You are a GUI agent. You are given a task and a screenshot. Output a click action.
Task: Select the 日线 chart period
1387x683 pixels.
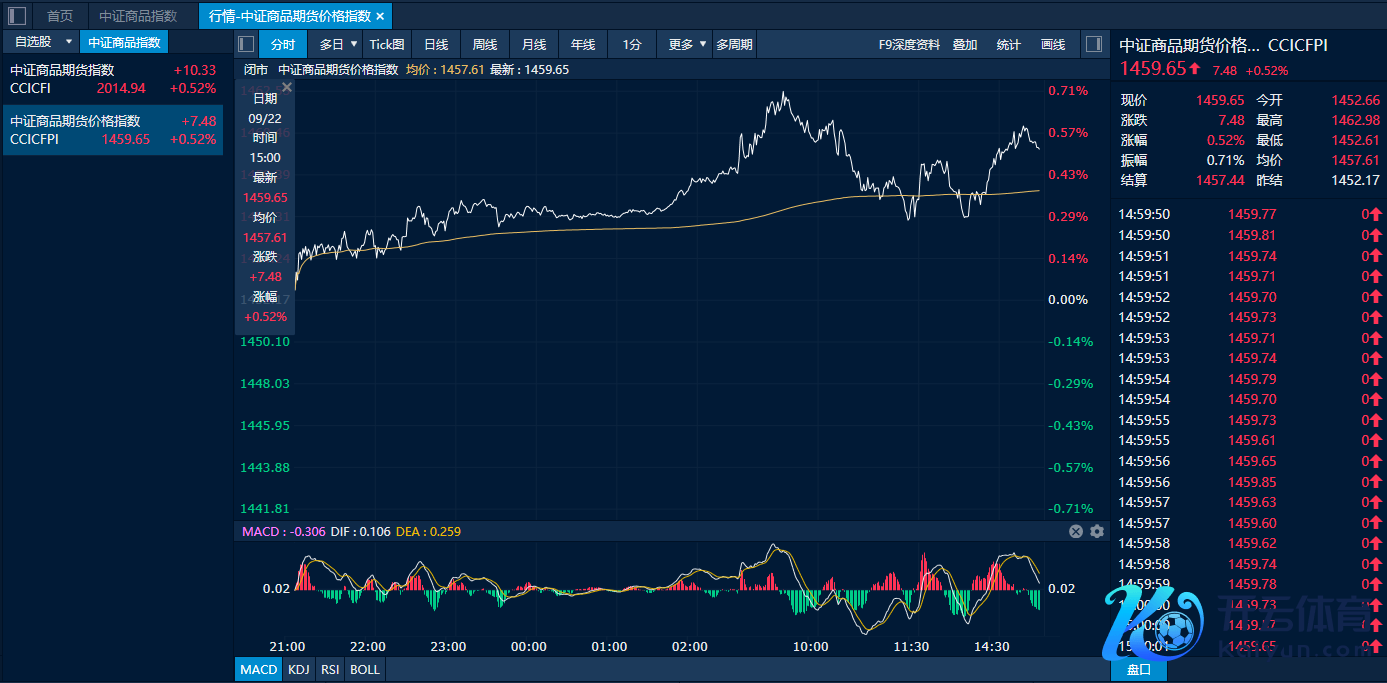436,44
